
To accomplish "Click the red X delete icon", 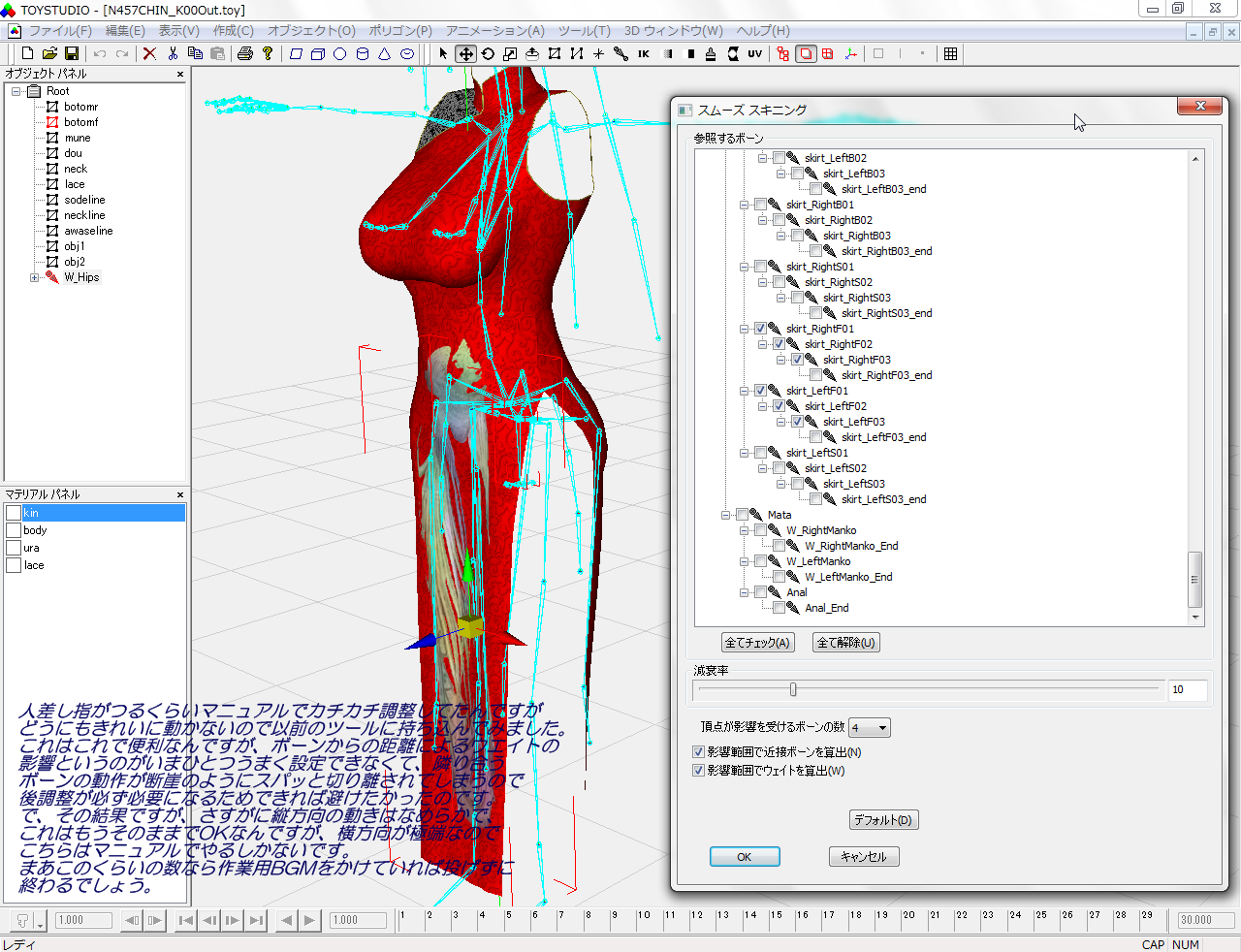I will coord(149,54).
